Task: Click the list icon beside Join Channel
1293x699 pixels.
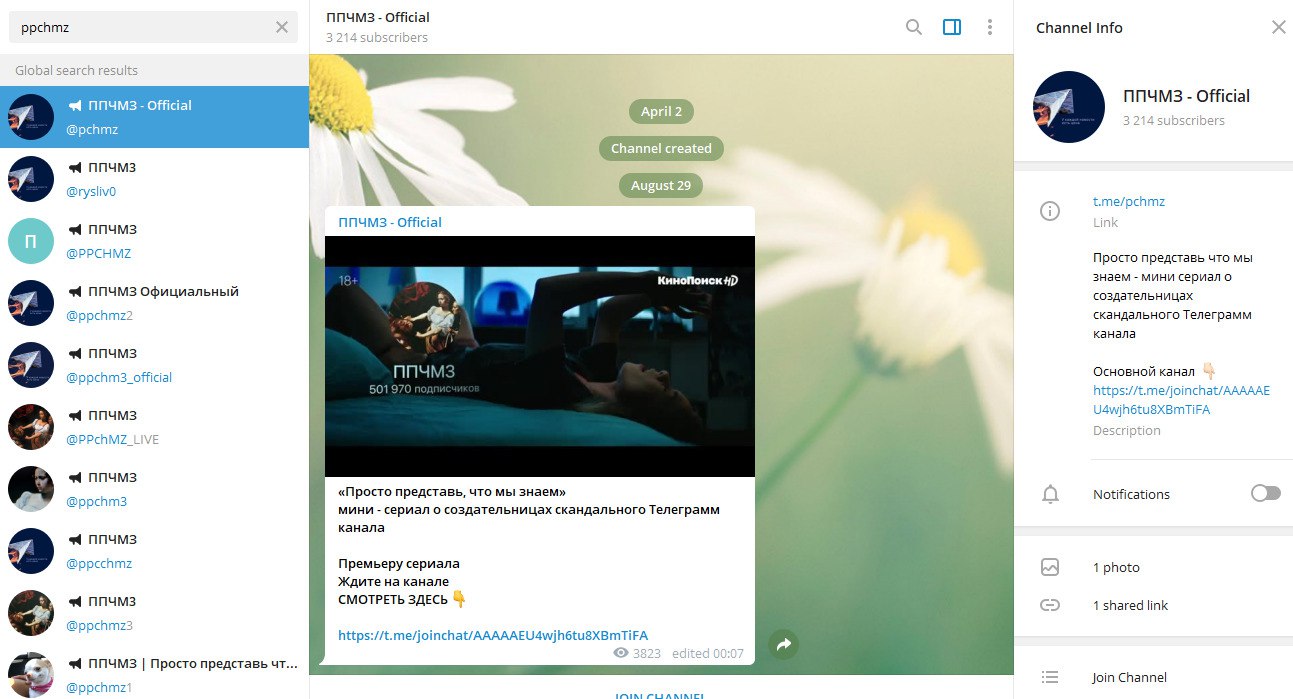Action: (1050, 677)
